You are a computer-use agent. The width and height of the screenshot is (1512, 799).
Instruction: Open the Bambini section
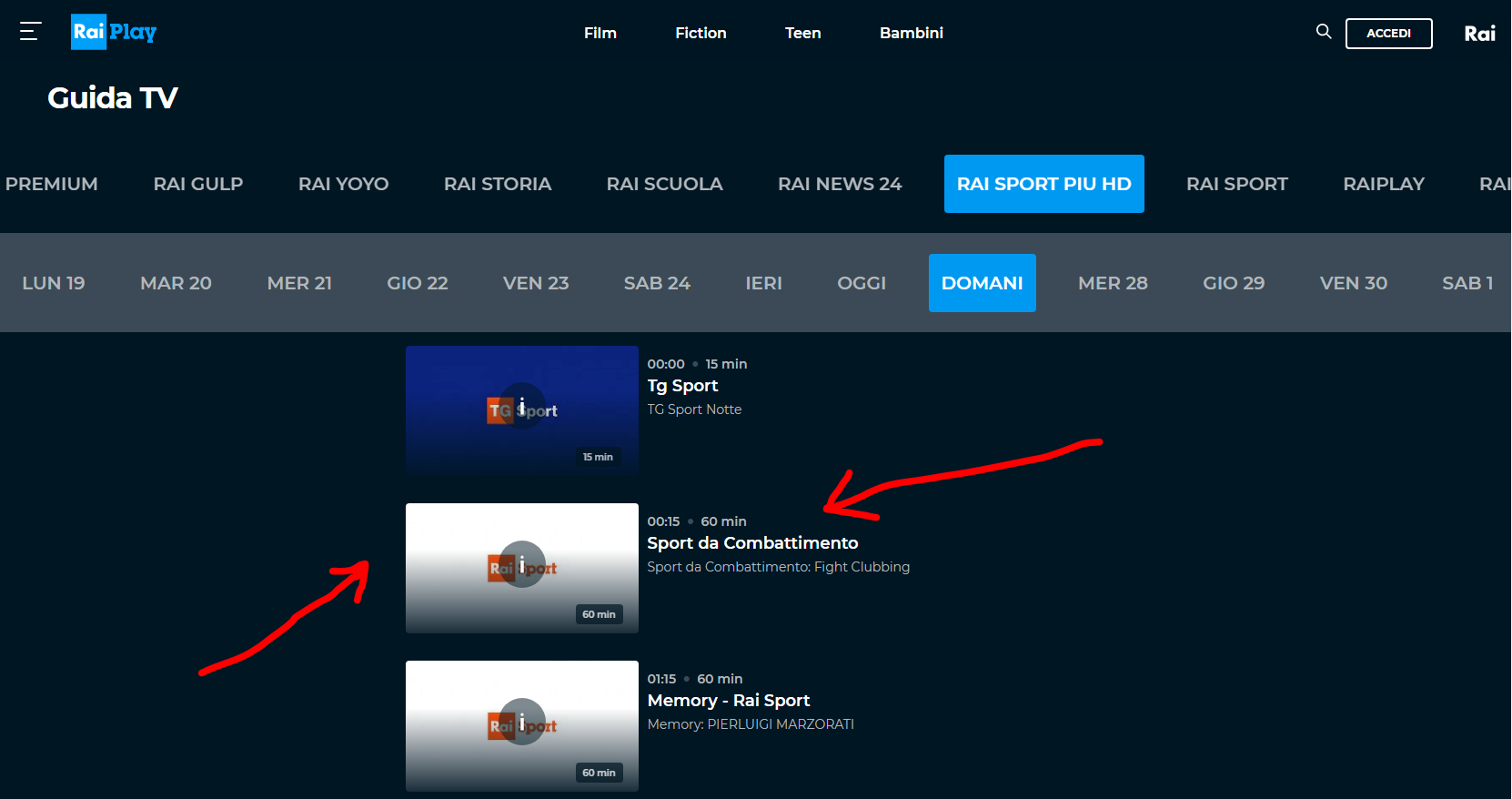click(x=911, y=33)
